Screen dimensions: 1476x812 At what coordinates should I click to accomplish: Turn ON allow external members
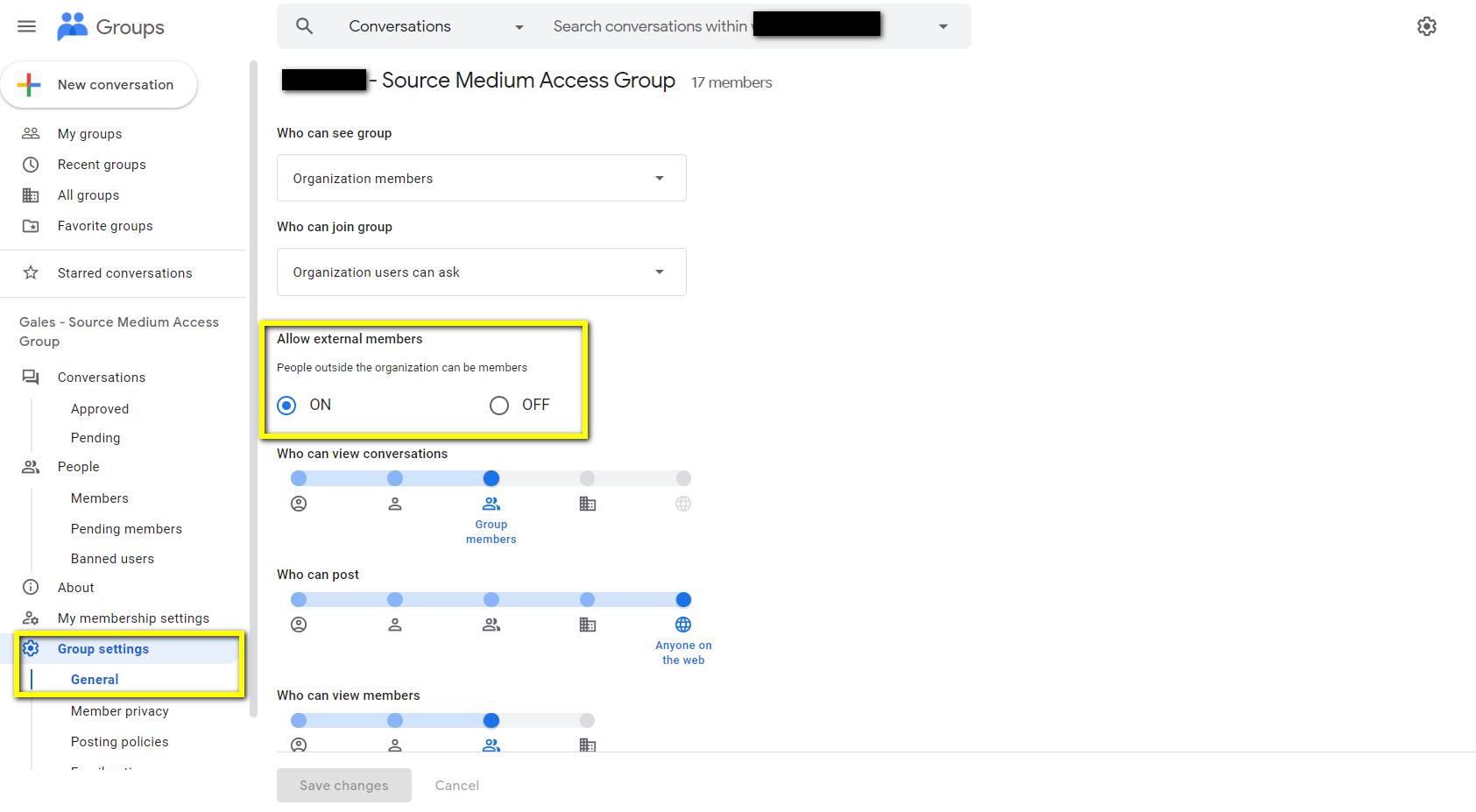(286, 405)
